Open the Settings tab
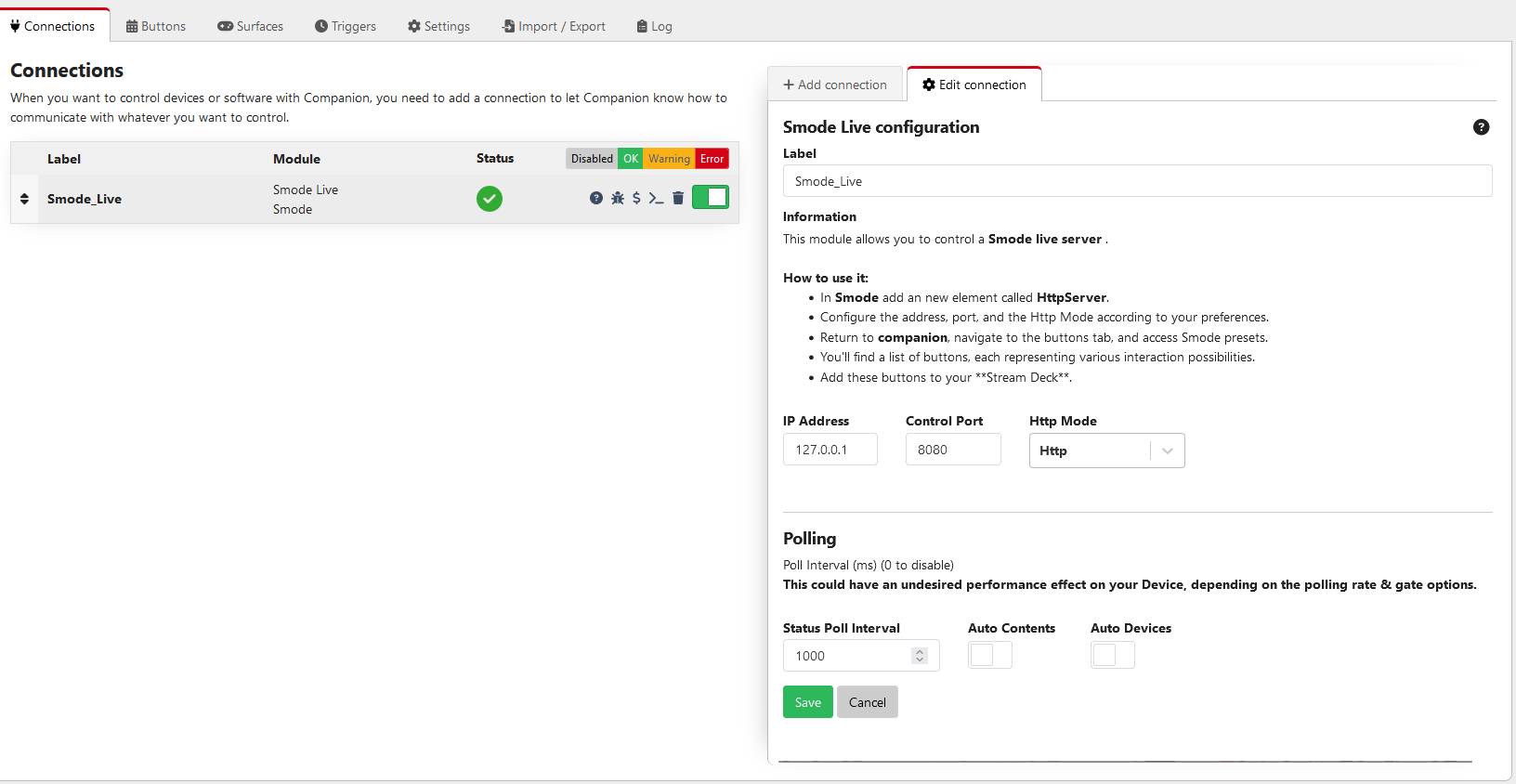The height and width of the screenshot is (784, 1516). coord(439,26)
